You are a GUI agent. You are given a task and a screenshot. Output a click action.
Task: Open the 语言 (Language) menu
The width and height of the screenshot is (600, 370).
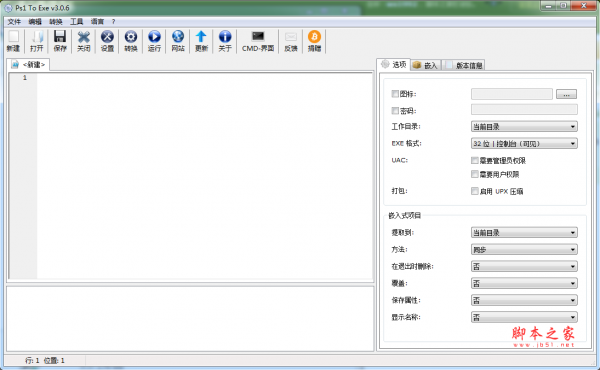[x=97, y=21]
